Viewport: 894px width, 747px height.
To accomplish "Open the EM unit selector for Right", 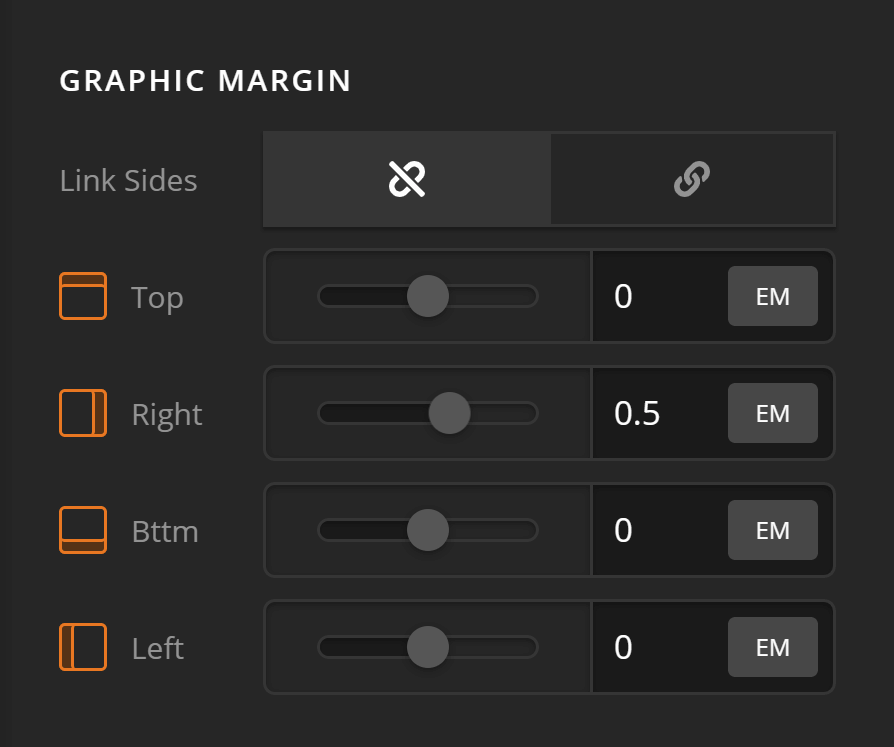I will coord(772,413).
